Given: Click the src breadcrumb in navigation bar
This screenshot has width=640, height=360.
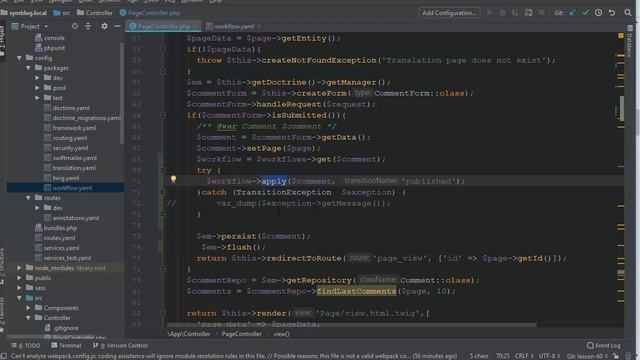Looking at the screenshot, I should (62, 13).
